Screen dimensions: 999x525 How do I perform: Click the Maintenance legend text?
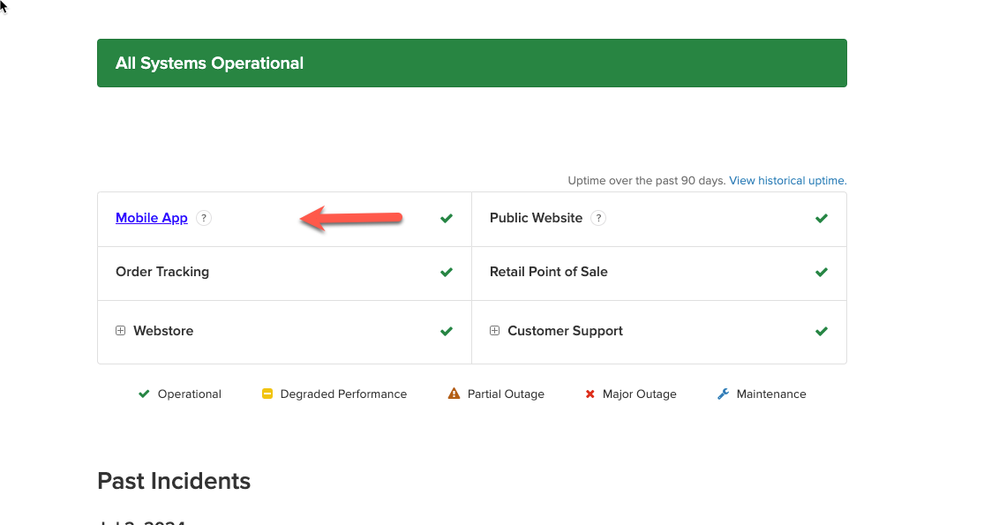[772, 394]
